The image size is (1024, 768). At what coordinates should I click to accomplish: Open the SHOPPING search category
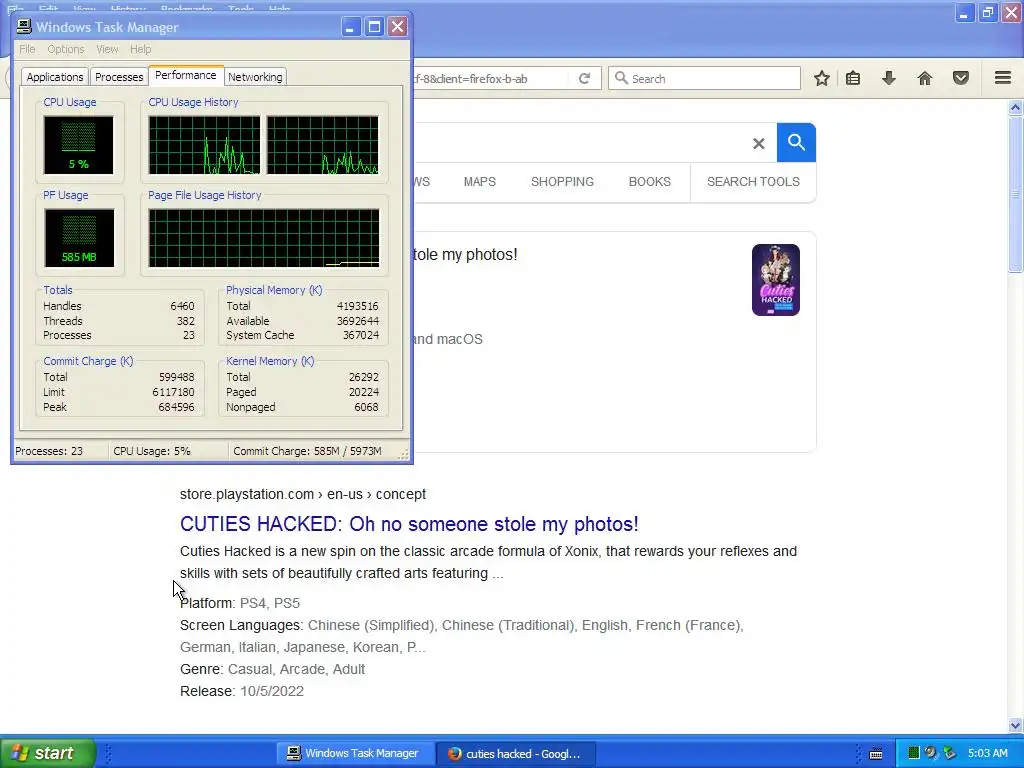point(562,182)
